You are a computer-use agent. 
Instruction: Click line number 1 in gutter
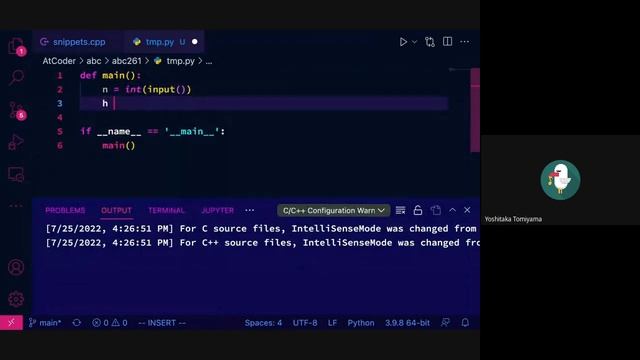point(60,76)
